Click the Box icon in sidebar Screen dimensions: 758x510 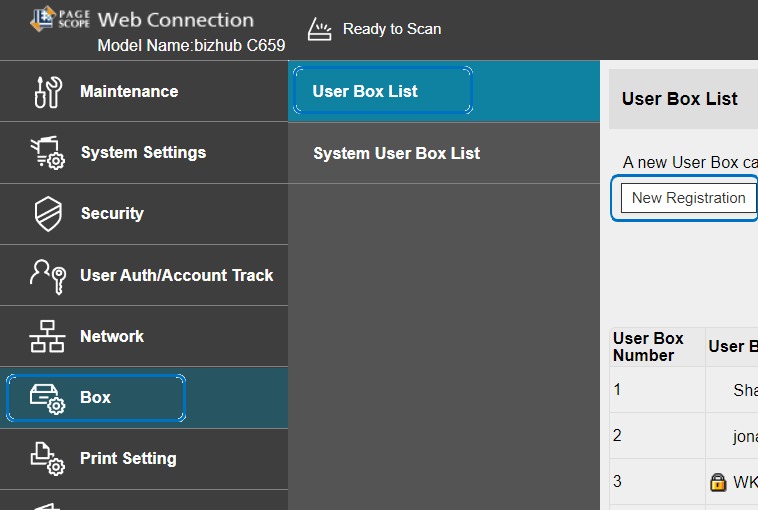[47, 398]
